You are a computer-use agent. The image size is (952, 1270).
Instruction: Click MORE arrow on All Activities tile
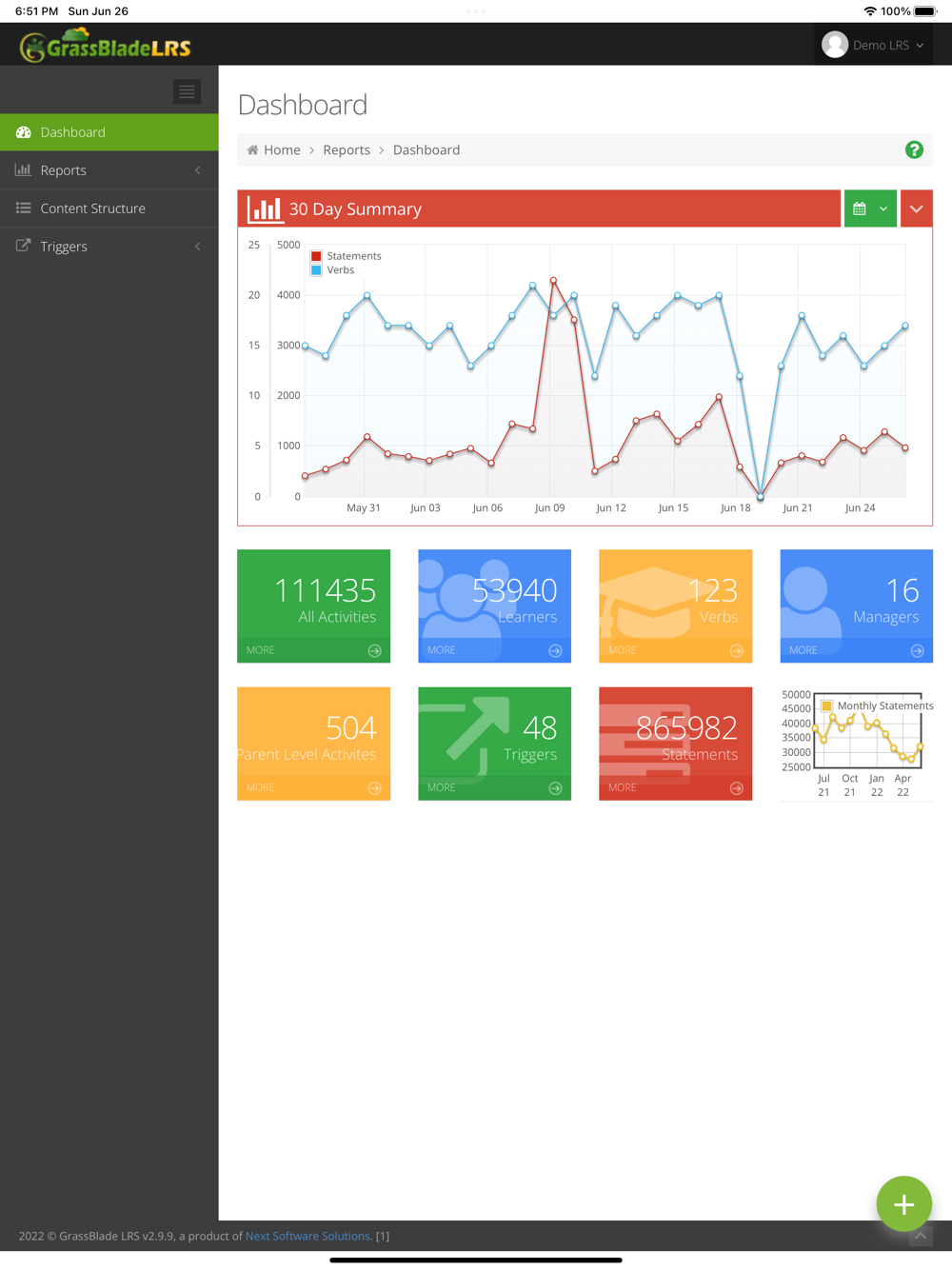tap(374, 651)
